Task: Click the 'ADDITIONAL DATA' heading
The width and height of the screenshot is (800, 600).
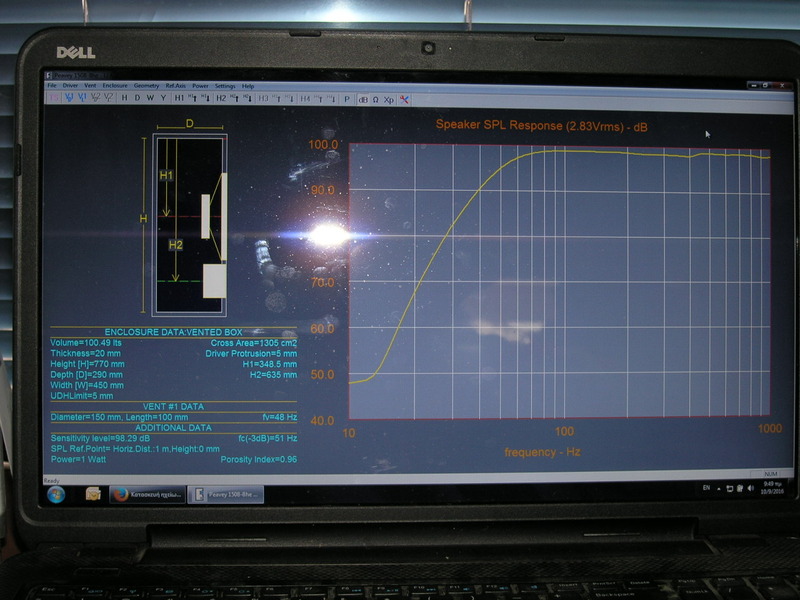Action: click(x=173, y=428)
